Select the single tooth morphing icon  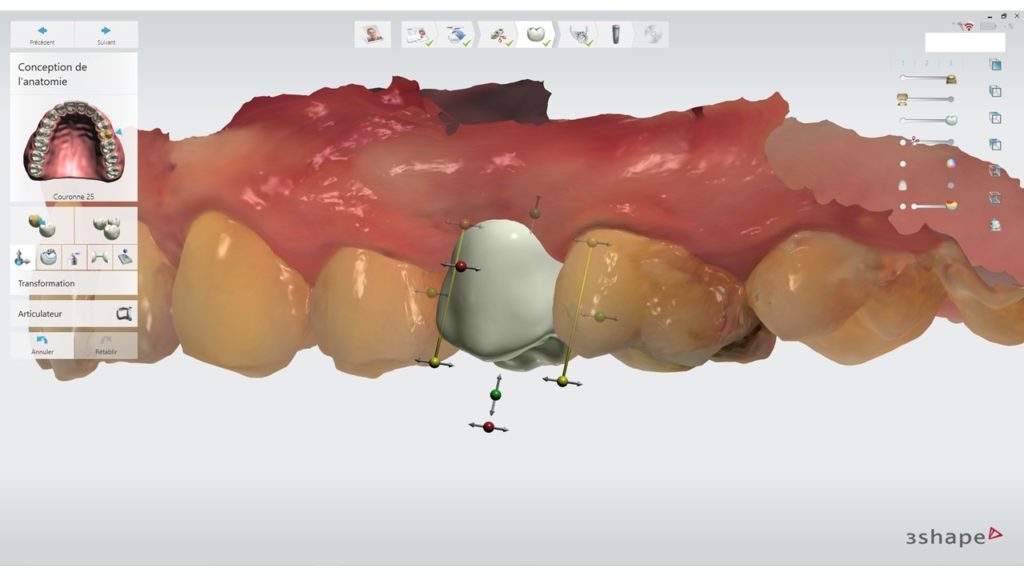pyautogui.click(x=41, y=225)
